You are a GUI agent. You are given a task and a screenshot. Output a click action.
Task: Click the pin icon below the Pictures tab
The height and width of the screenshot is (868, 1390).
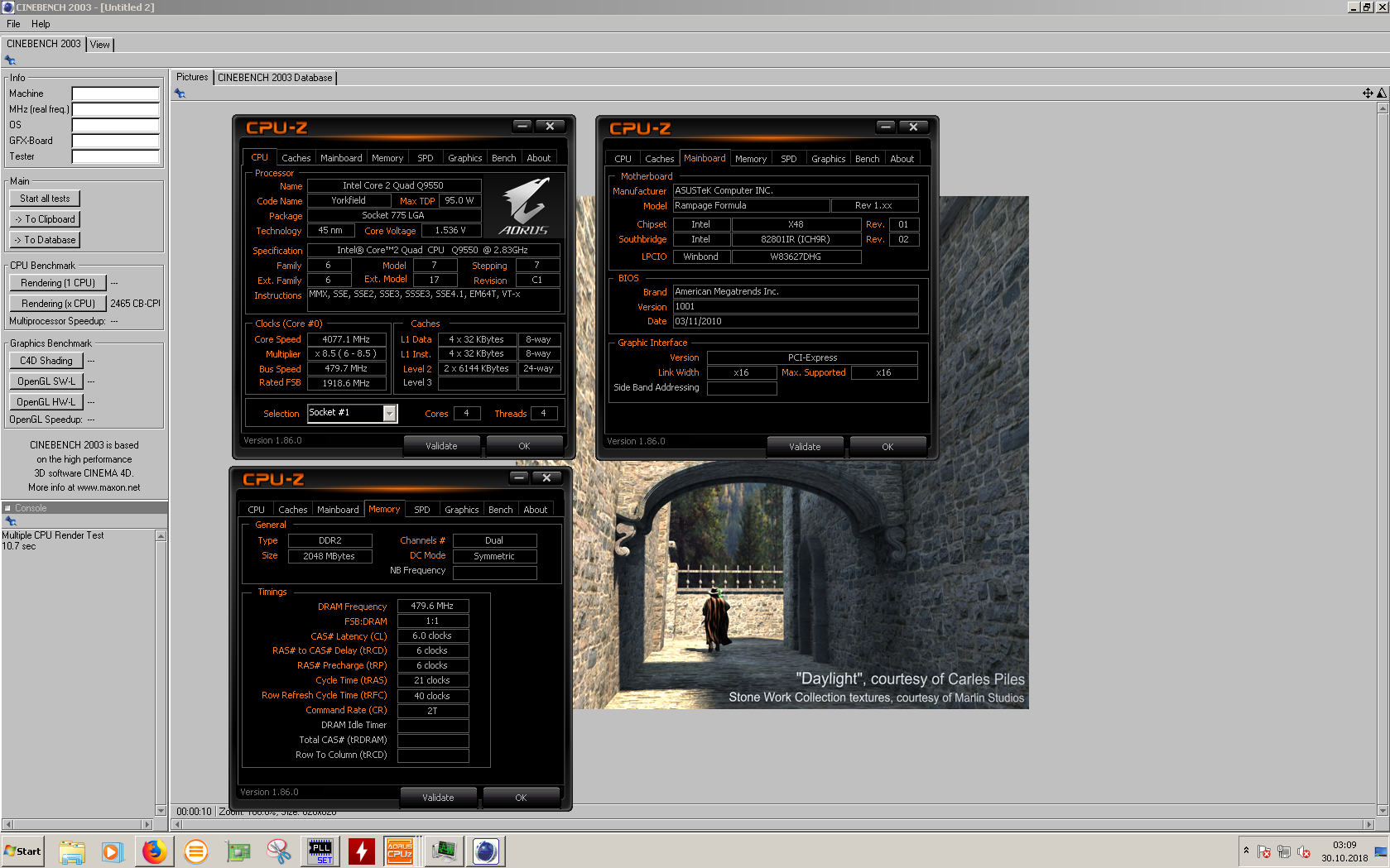180,94
